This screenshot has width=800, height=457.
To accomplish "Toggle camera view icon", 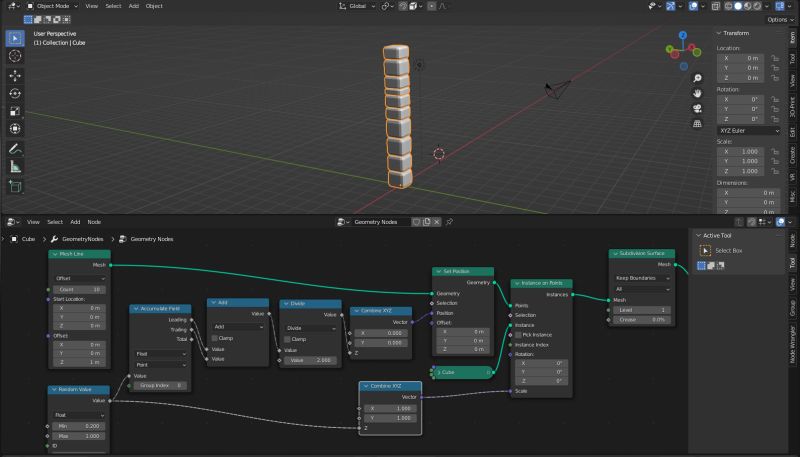I will 697,109.
